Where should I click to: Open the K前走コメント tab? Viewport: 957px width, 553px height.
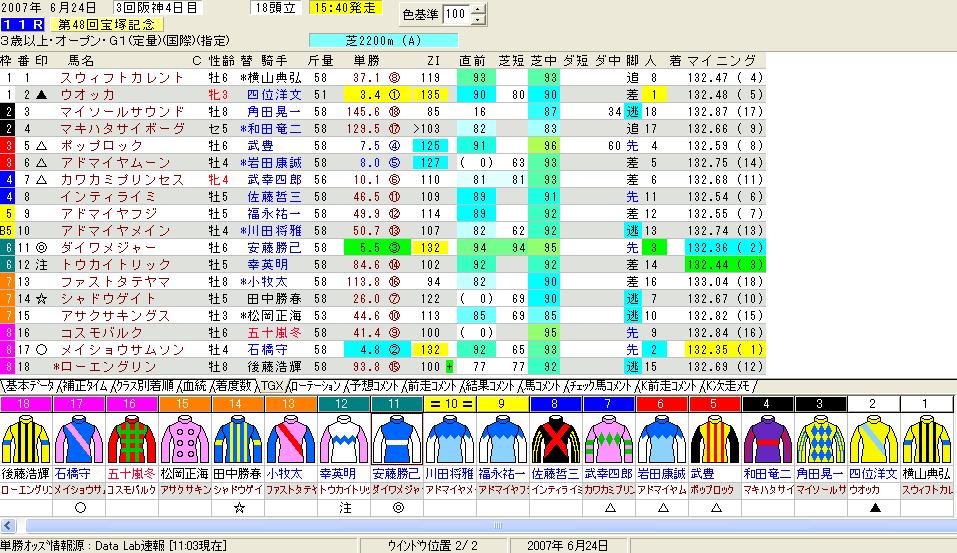click(x=668, y=386)
